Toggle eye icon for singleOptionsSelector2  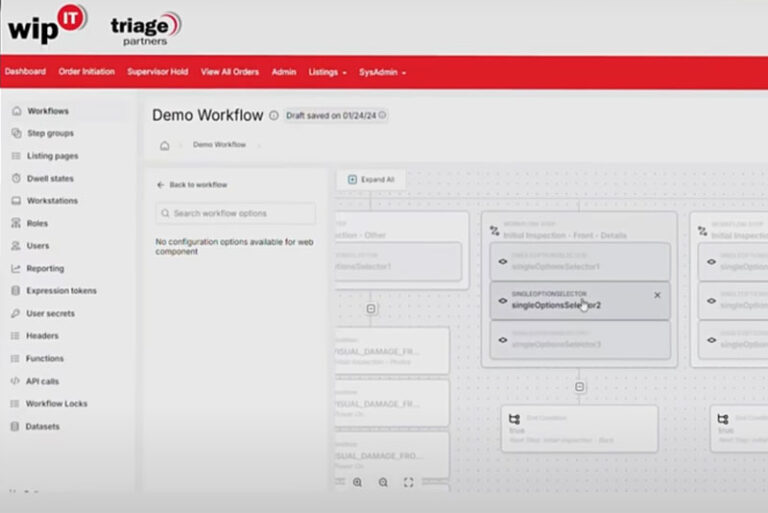click(503, 301)
